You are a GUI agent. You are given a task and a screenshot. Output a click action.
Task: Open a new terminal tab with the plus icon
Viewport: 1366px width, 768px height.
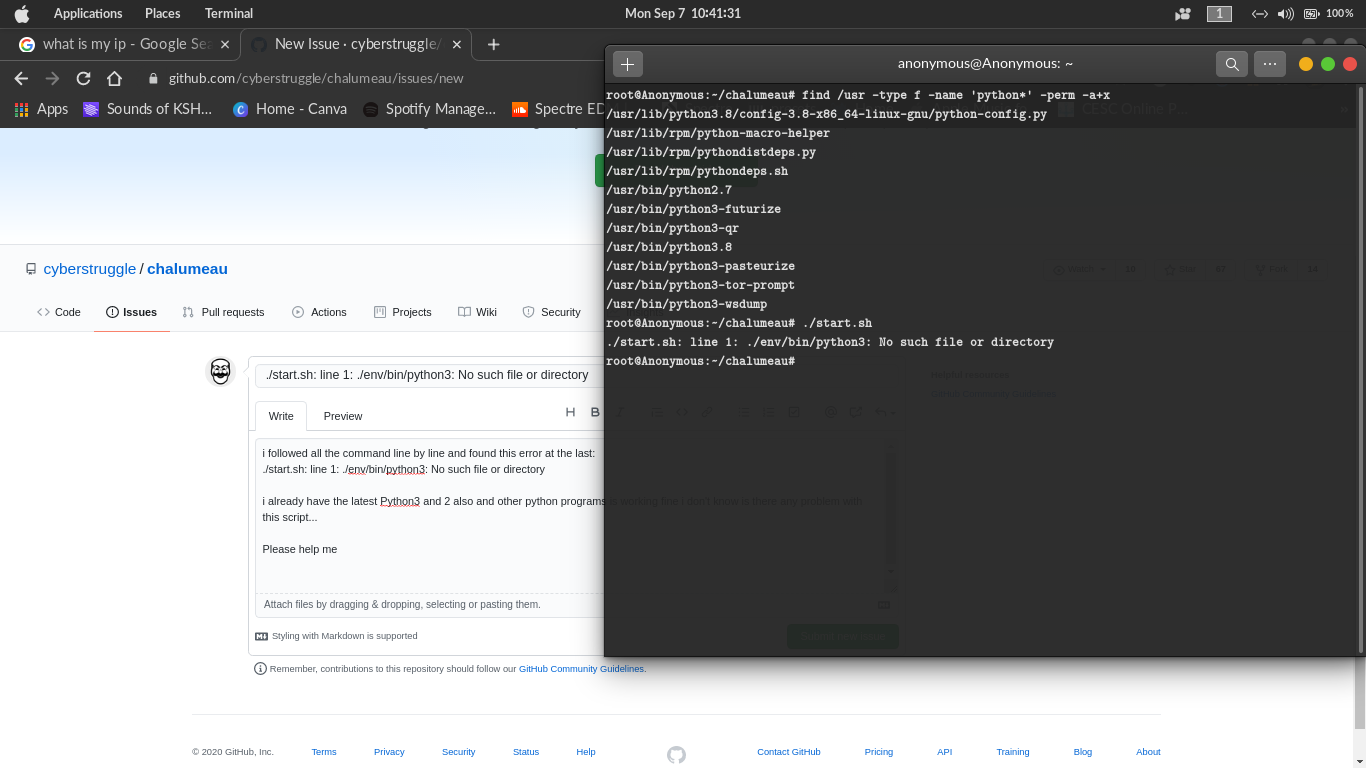[x=627, y=63]
